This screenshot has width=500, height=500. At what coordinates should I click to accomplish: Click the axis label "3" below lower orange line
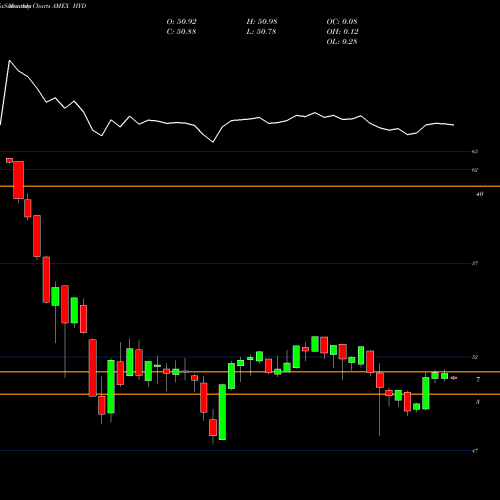[478, 402]
